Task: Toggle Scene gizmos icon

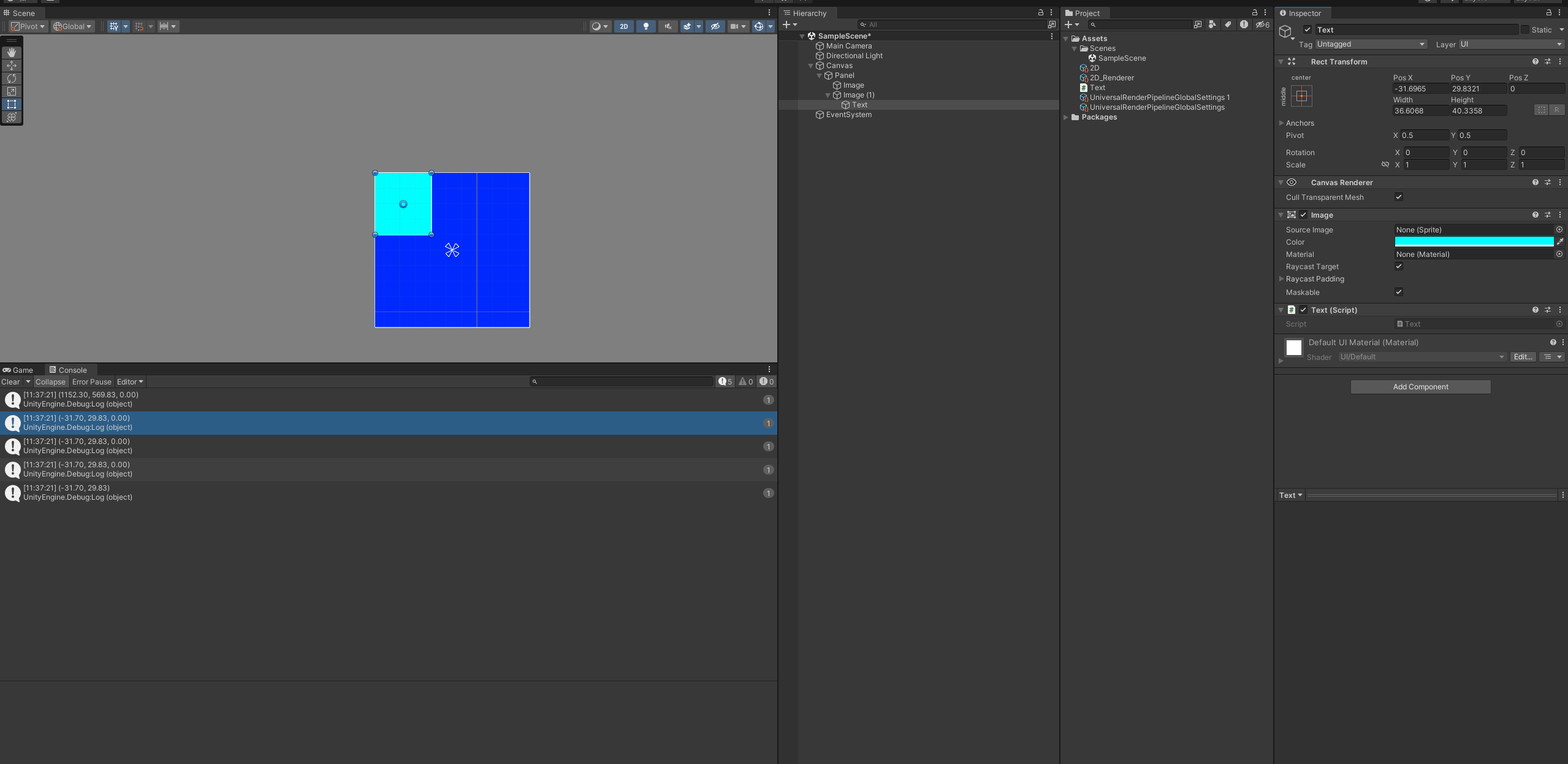Action: 759,26
